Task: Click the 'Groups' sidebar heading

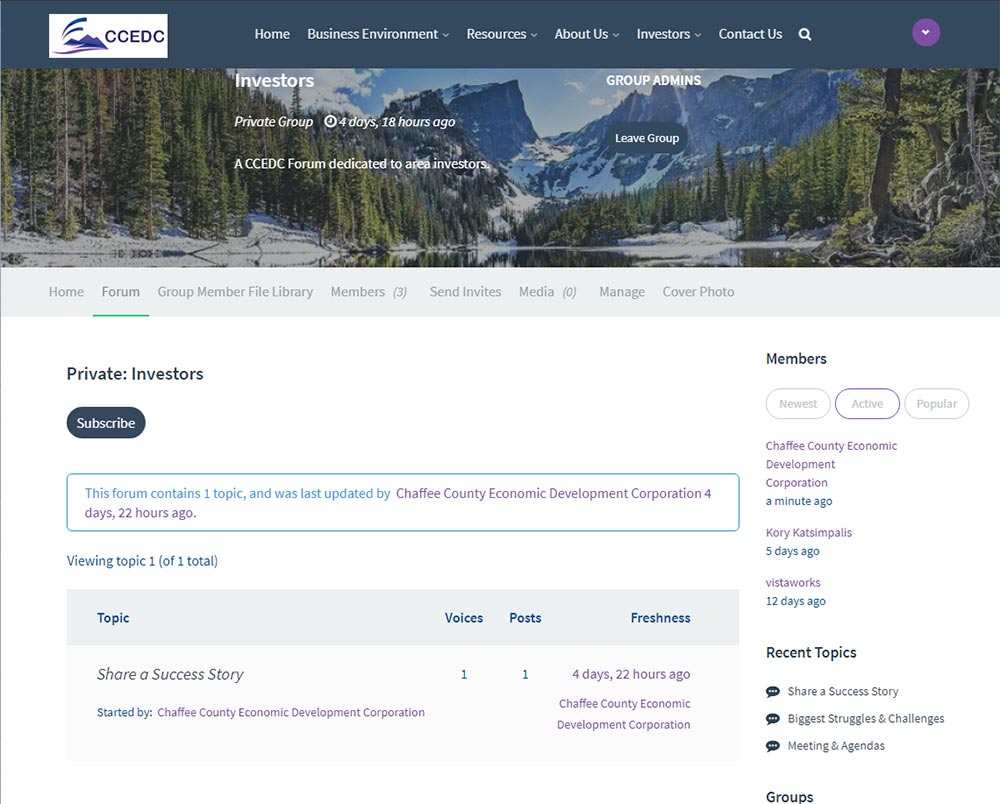Action: tap(790, 796)
